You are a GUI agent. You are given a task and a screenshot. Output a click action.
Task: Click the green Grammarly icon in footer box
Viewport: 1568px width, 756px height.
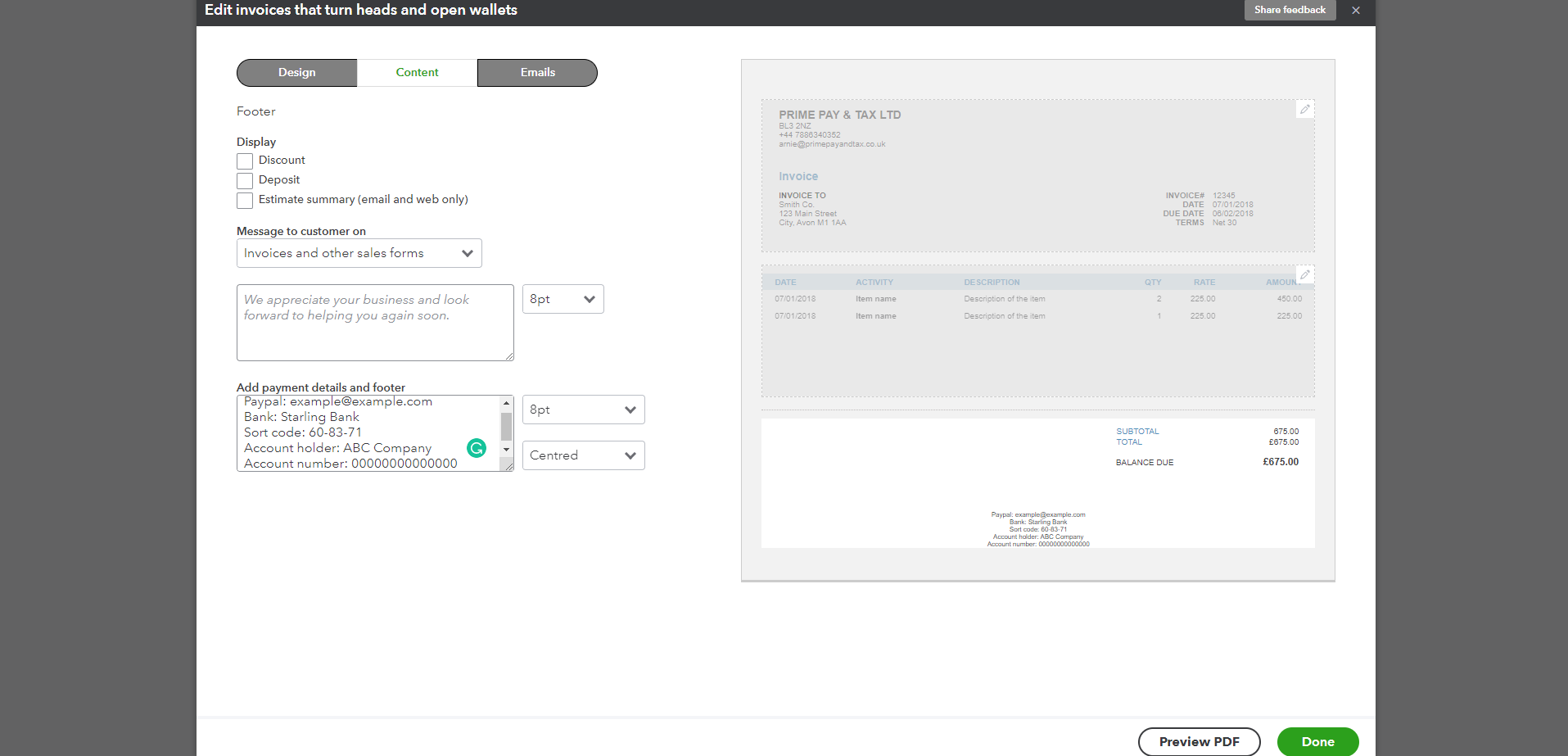point(477,448)
